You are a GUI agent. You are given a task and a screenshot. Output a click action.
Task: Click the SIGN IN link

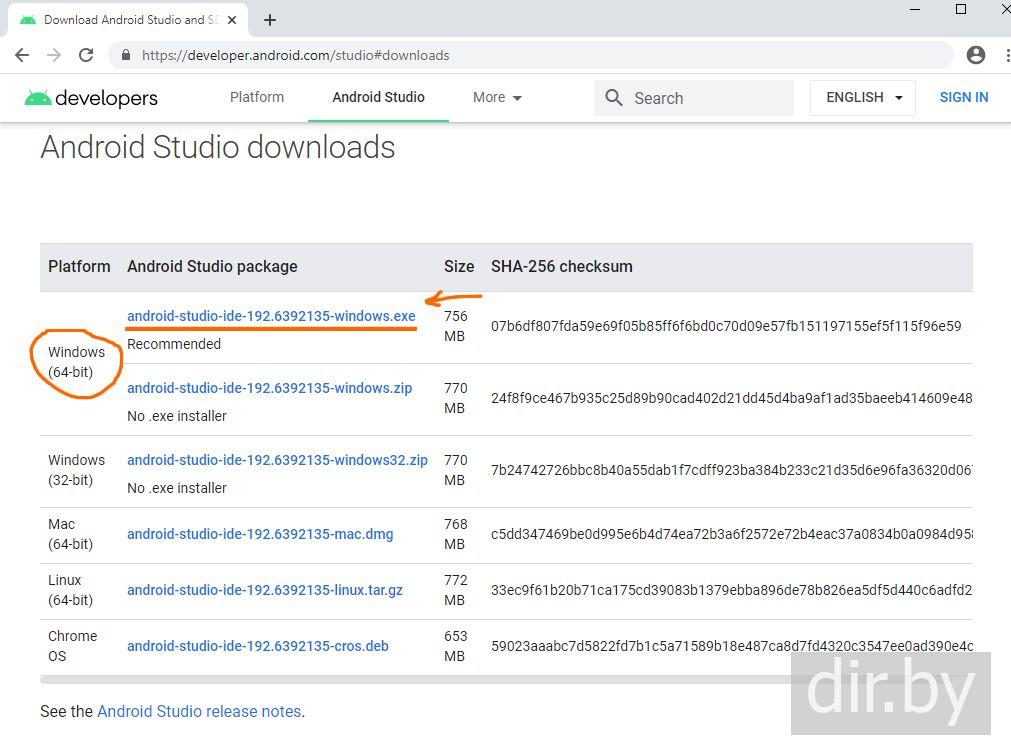tap(963, 98)
